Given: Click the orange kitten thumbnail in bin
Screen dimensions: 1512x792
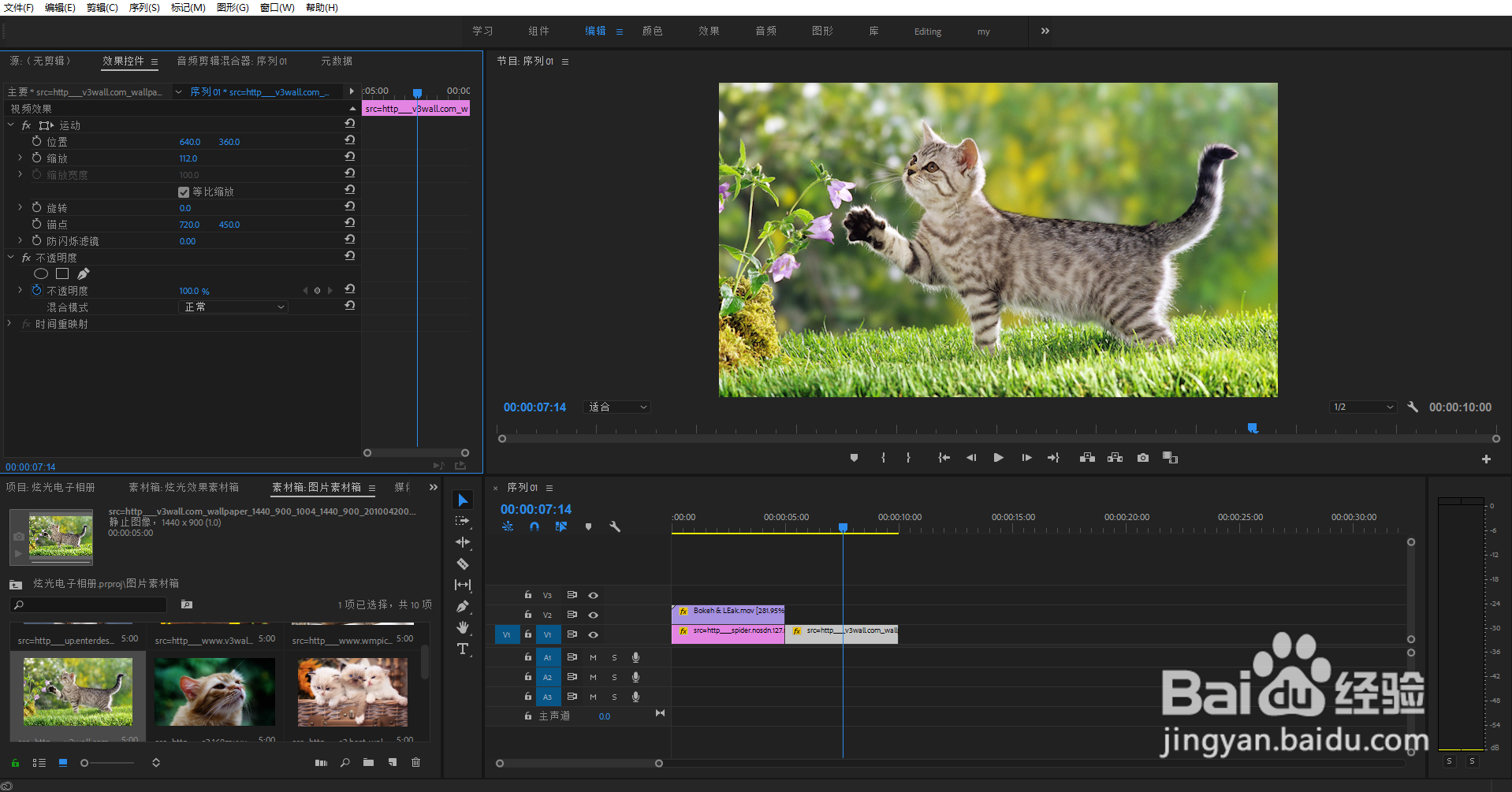Looking at the screenshot, I should 214,692.
